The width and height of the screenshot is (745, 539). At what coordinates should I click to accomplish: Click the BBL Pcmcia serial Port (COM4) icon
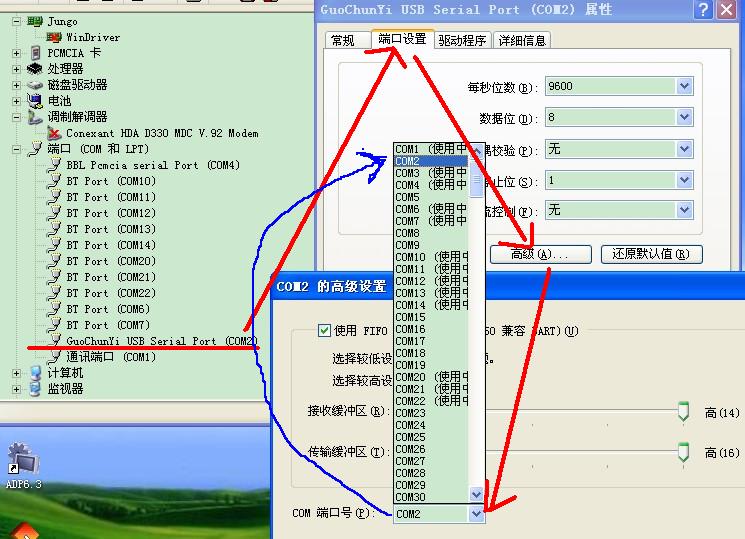pos(56,165)
